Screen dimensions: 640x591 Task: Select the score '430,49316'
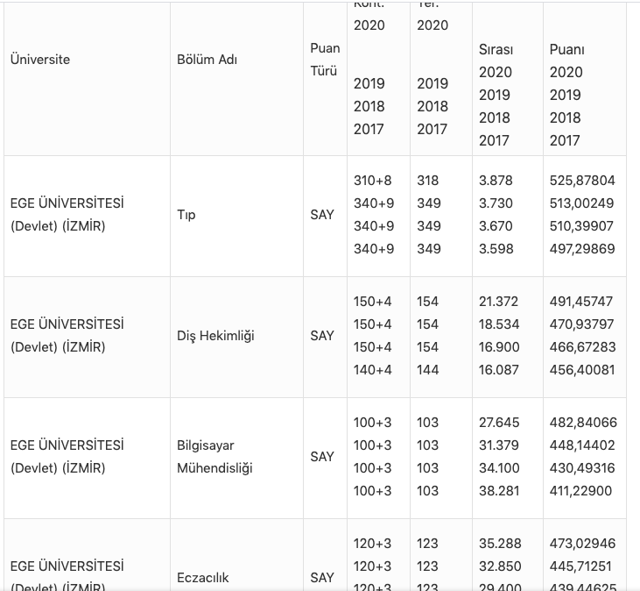point(582,468)
